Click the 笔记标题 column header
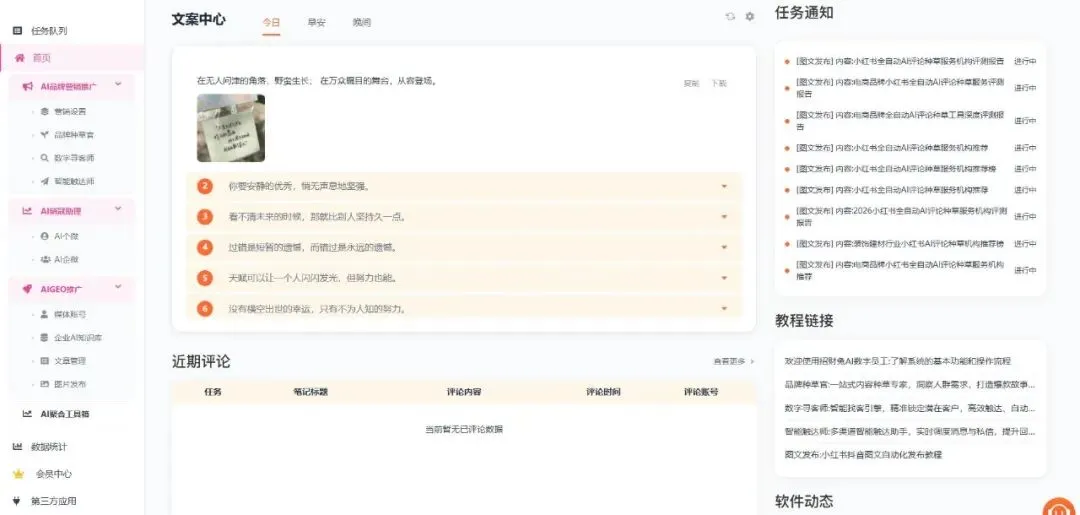The height and width of the screenshot is (515, 1080). (310, 392)
